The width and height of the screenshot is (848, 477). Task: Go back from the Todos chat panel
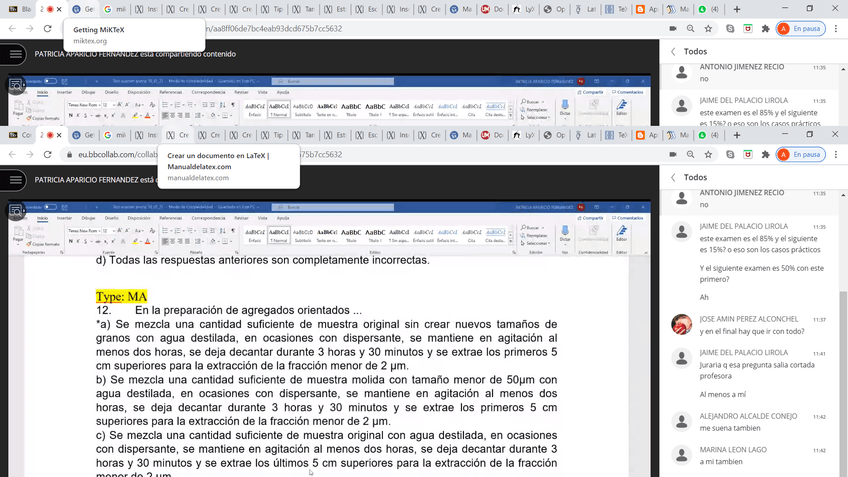[674, 177]
